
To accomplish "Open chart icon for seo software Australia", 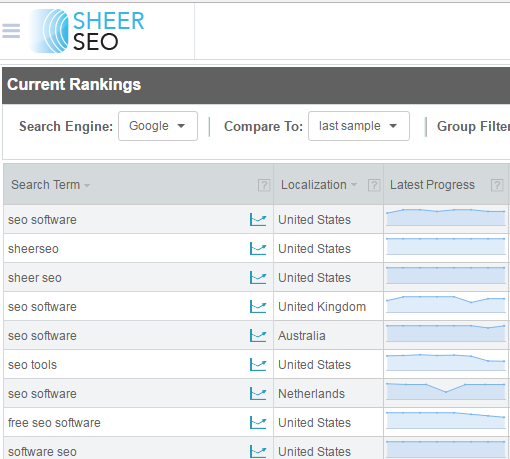I will (x=258, y=336).
